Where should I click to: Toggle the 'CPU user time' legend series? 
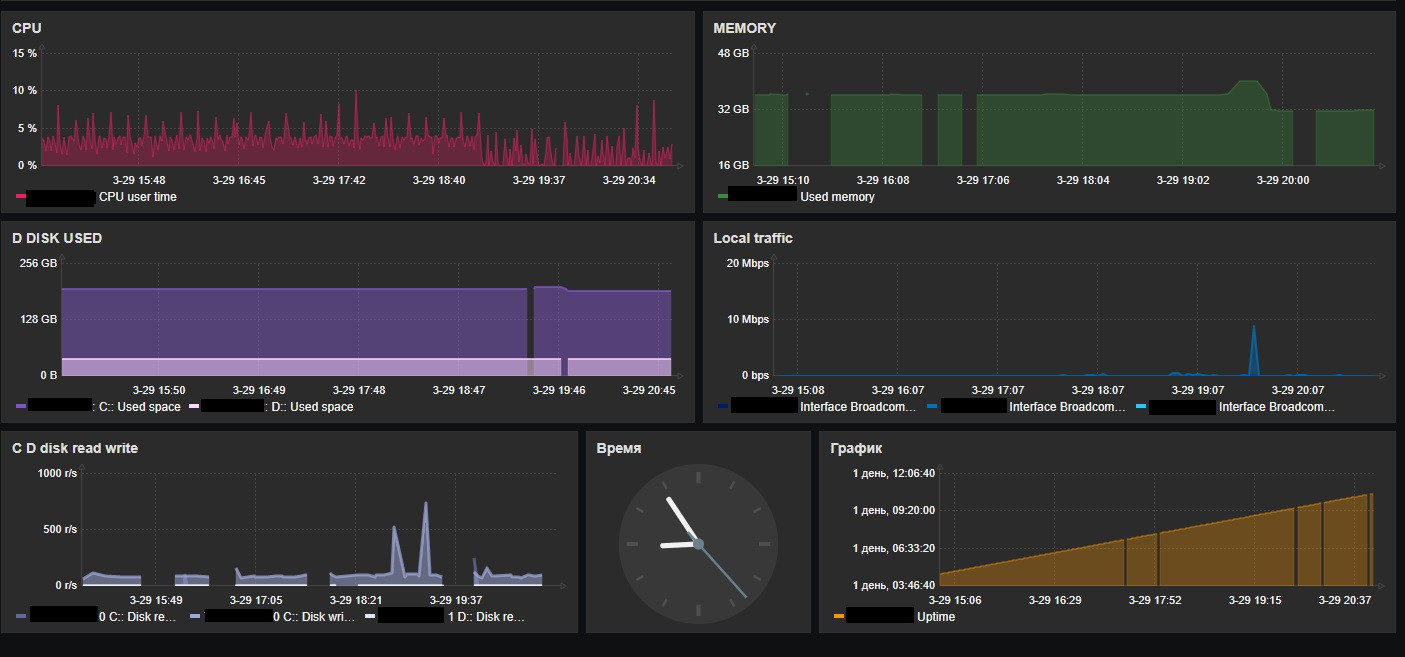(137, 197)
